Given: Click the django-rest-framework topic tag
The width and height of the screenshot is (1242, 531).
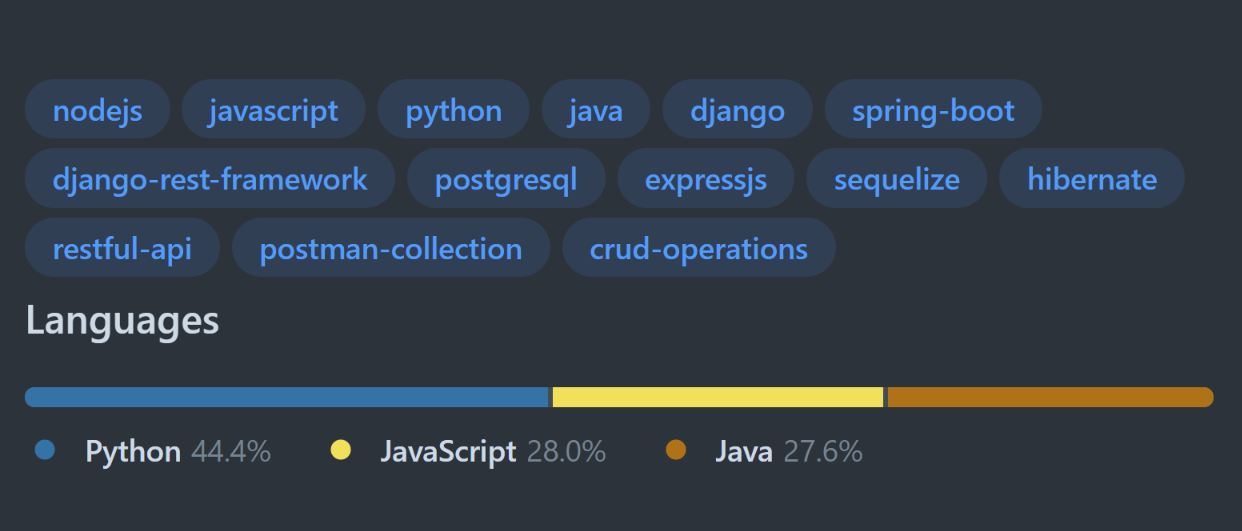Looking at the screenshot, I should click(x=210, y=179).
